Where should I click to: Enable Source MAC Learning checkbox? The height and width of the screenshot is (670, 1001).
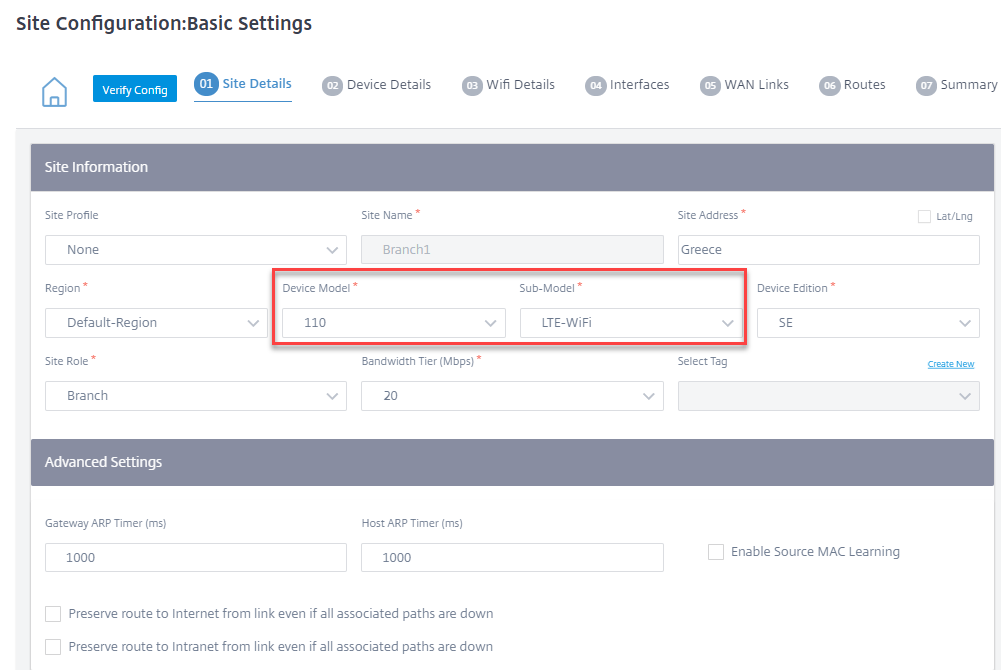click(x=716, y=552)
